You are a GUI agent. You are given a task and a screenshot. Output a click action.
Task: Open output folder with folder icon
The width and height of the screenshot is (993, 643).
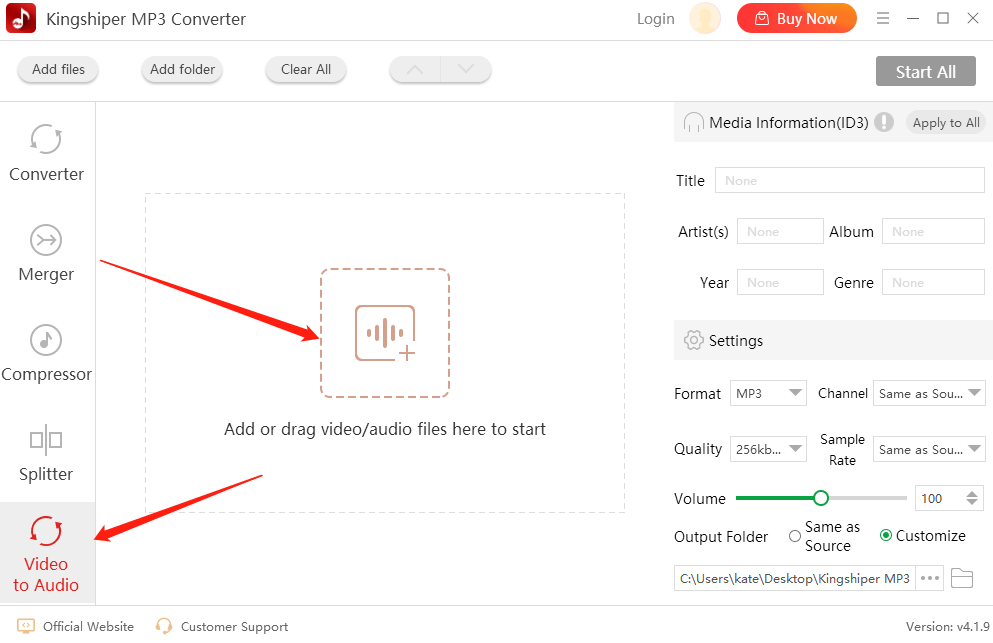(962, 578)
